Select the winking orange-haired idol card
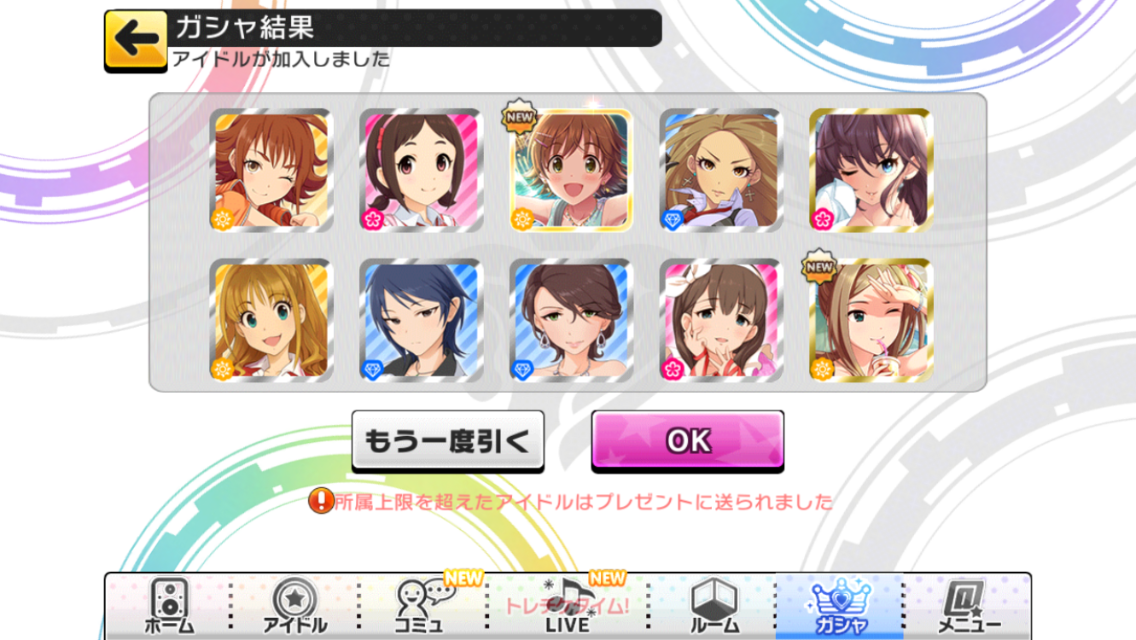Screen dimensions: 1136x640 tap(271, 170)
